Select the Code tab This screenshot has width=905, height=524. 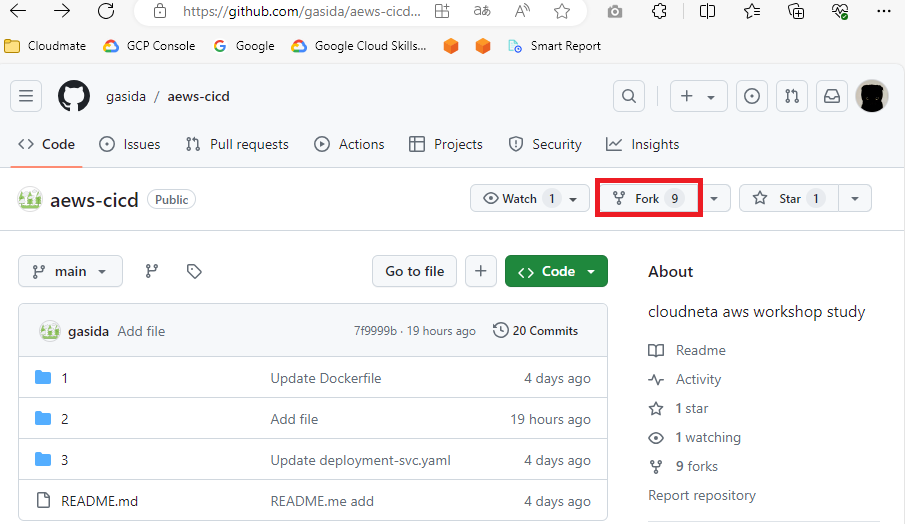pyautogui.click(x=47, y=144)
